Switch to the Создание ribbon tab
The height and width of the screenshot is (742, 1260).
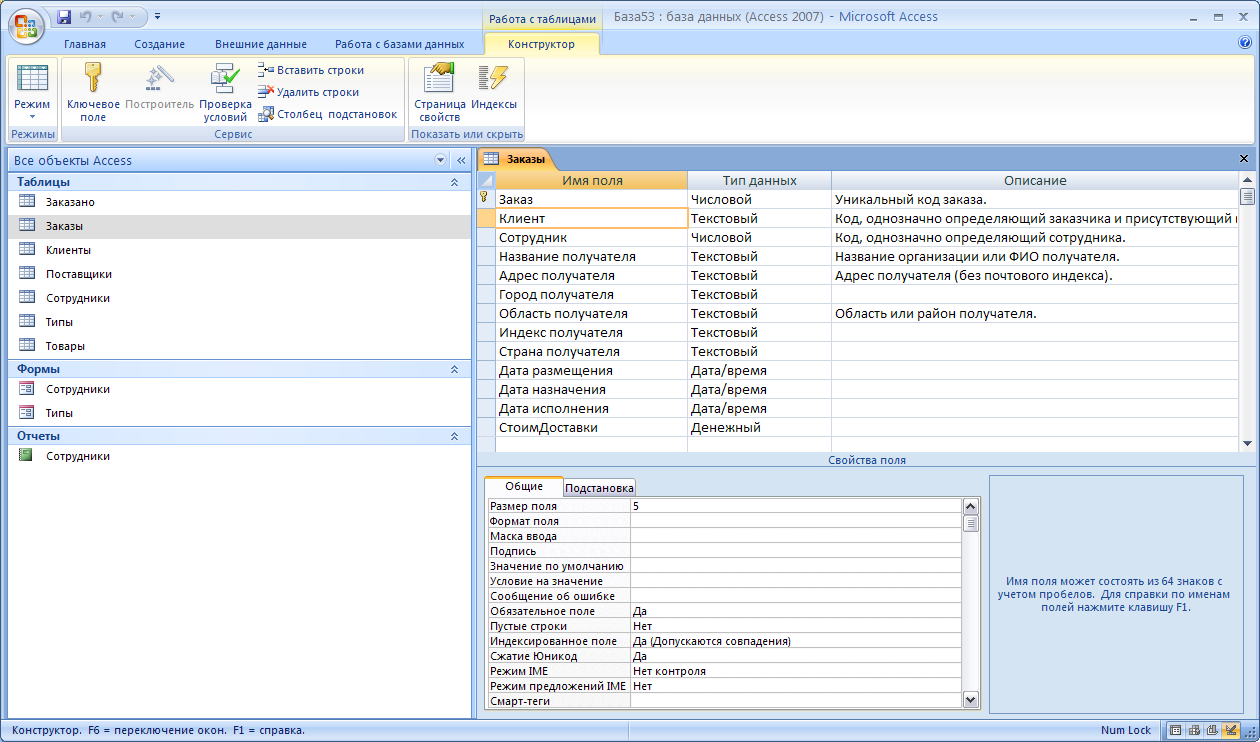click(x=160, y=44)
